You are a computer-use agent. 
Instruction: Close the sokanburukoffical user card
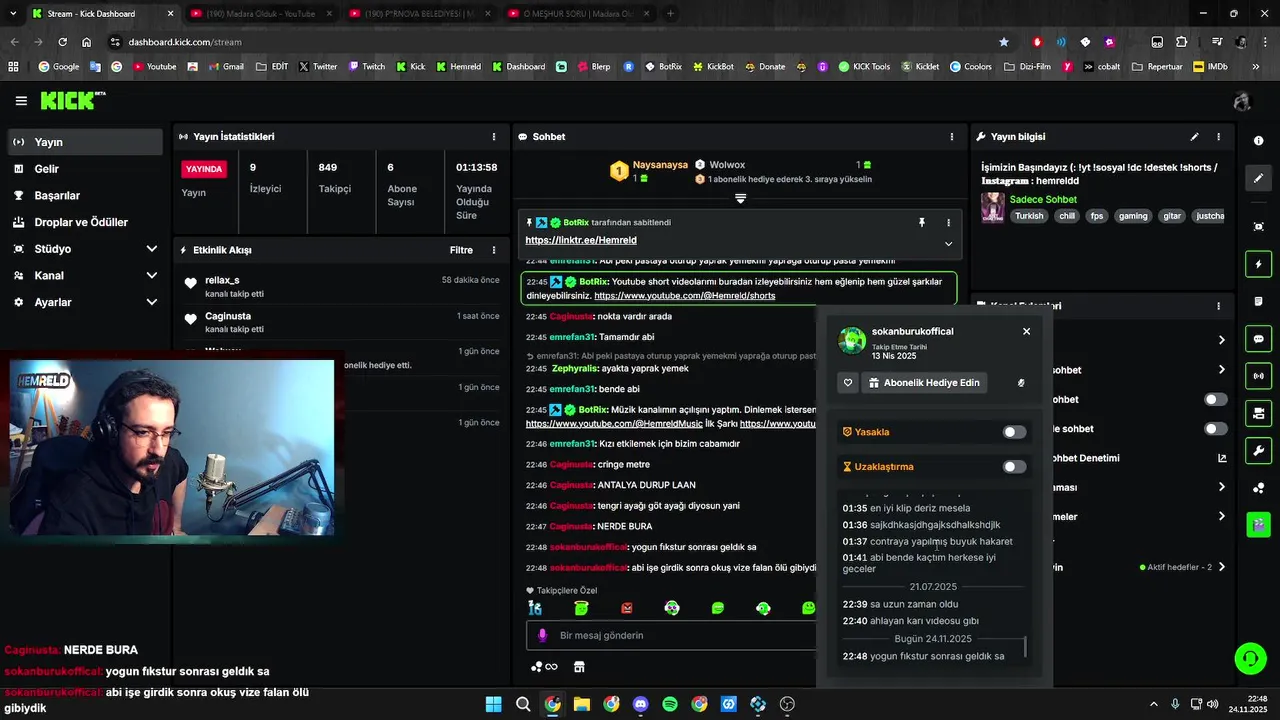[x=1026, y=331]
